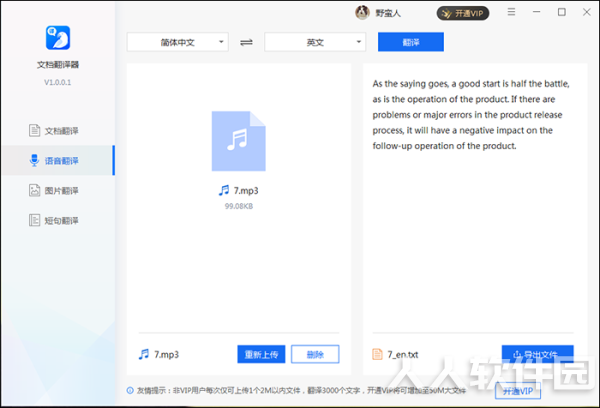Open the hamburger menu in title bar
Screen dimensions: 600x408
click(x=511, y=12)
